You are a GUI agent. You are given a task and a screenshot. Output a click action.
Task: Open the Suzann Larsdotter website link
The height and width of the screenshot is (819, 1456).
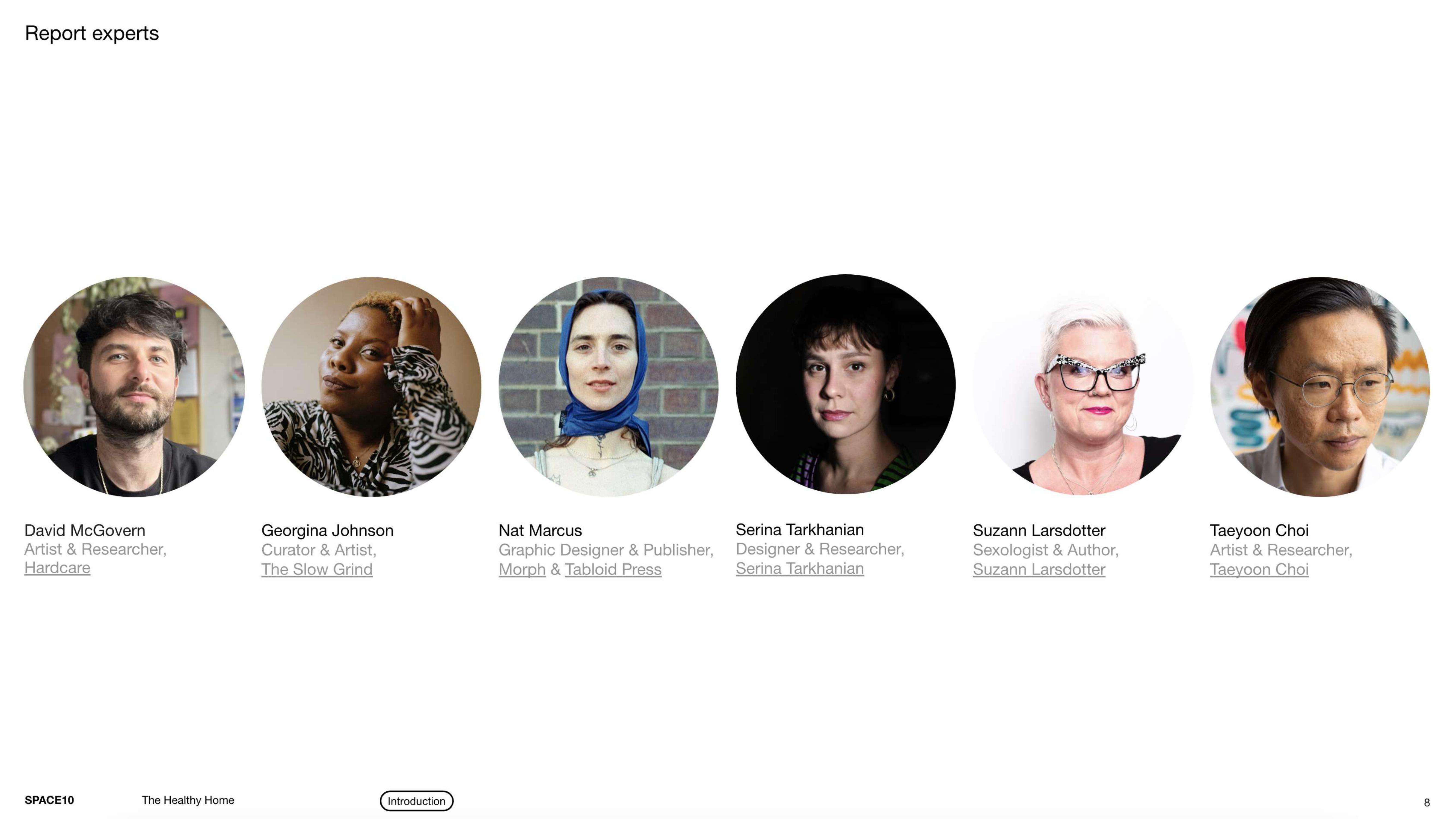1039,569
